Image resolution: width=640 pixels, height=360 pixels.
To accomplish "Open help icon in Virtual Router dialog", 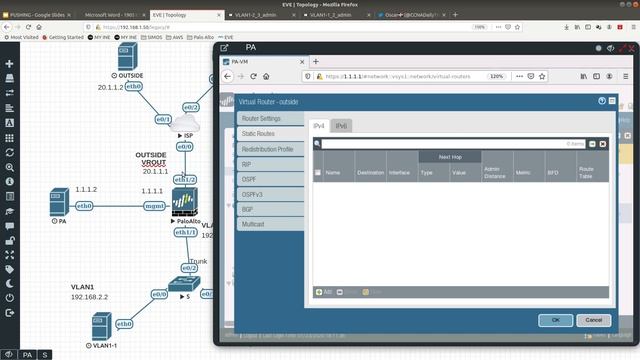I will [x=602, y=101].
